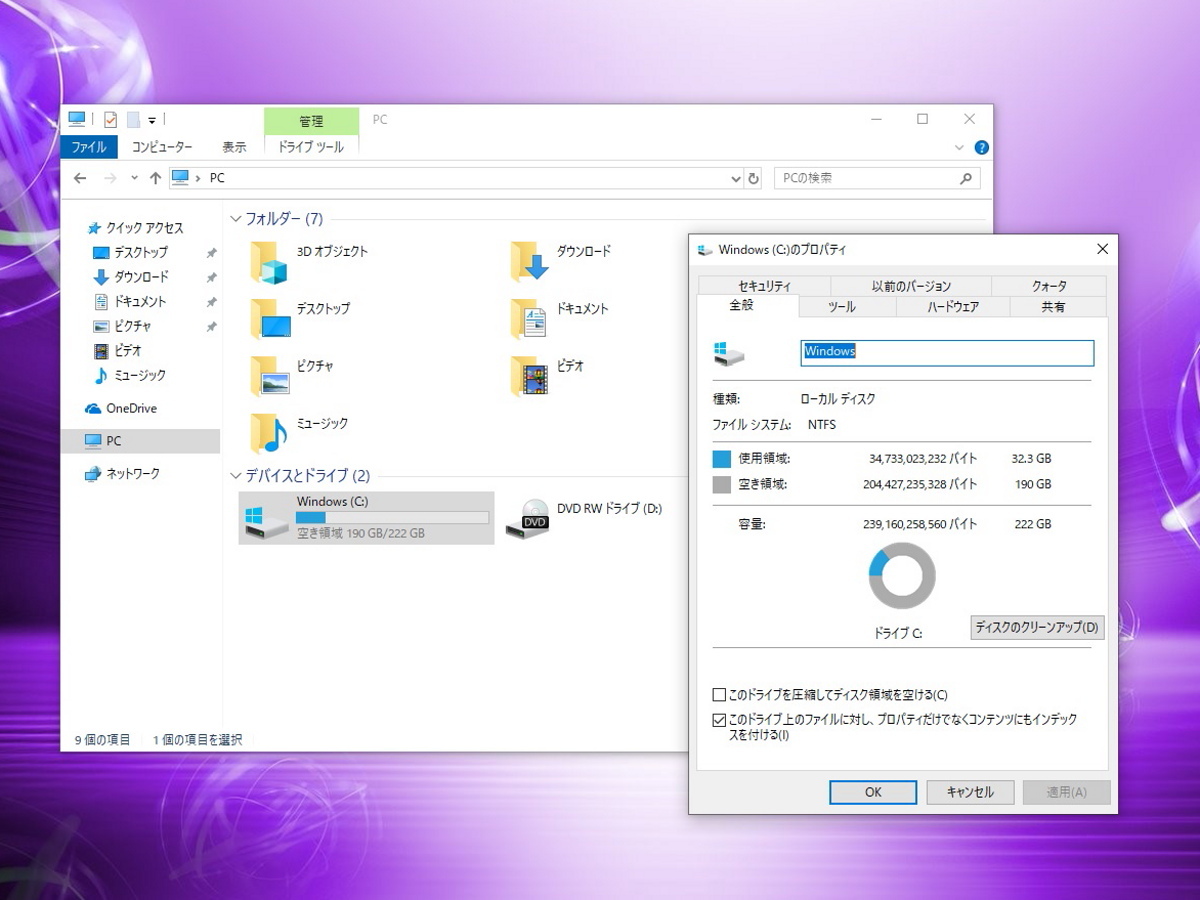1200x900 pixels.
Task: Open the ダウンロード folder in the main pane
Action: pyautogui.click(x=529, y=262)
